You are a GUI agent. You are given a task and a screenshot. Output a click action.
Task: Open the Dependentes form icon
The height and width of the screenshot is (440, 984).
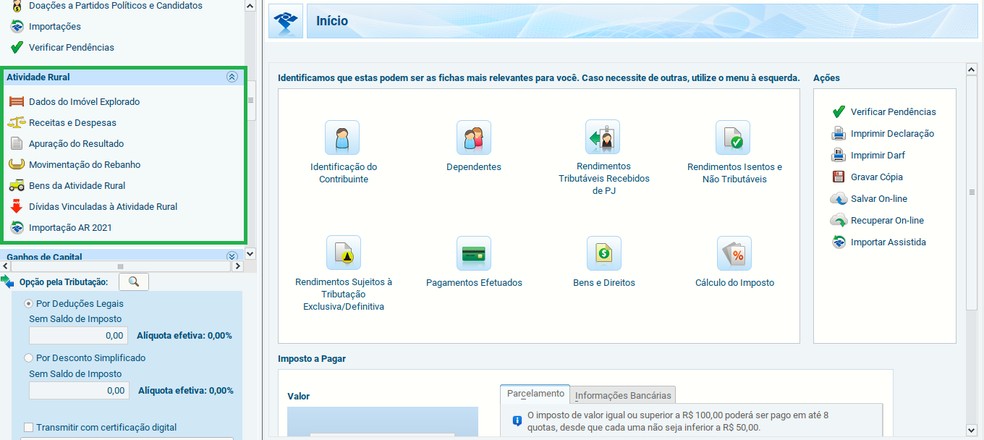pyautogui.click(x=473, y=137)
